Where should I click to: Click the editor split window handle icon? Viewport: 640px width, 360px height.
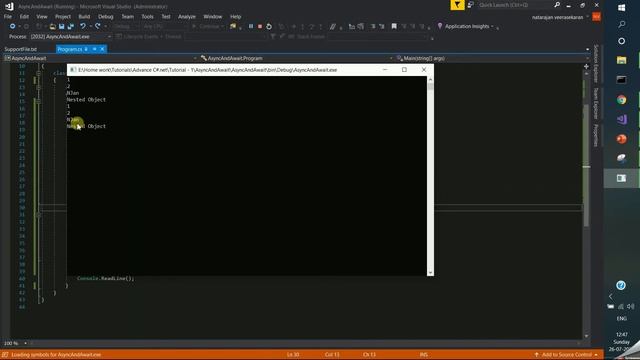tap(587, 66)
